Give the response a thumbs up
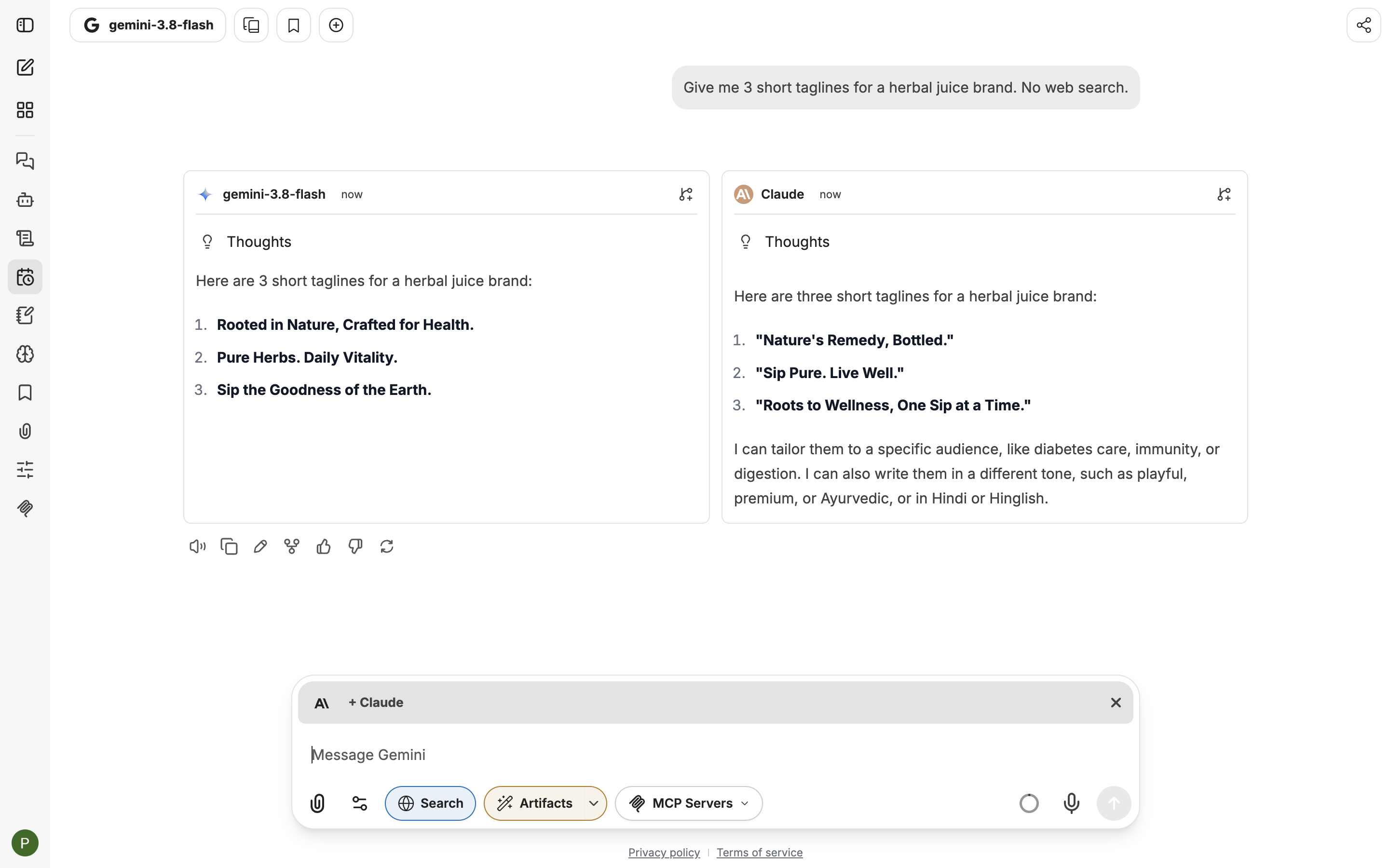The height and width of the screenshot is (868, 1389). 324,546
